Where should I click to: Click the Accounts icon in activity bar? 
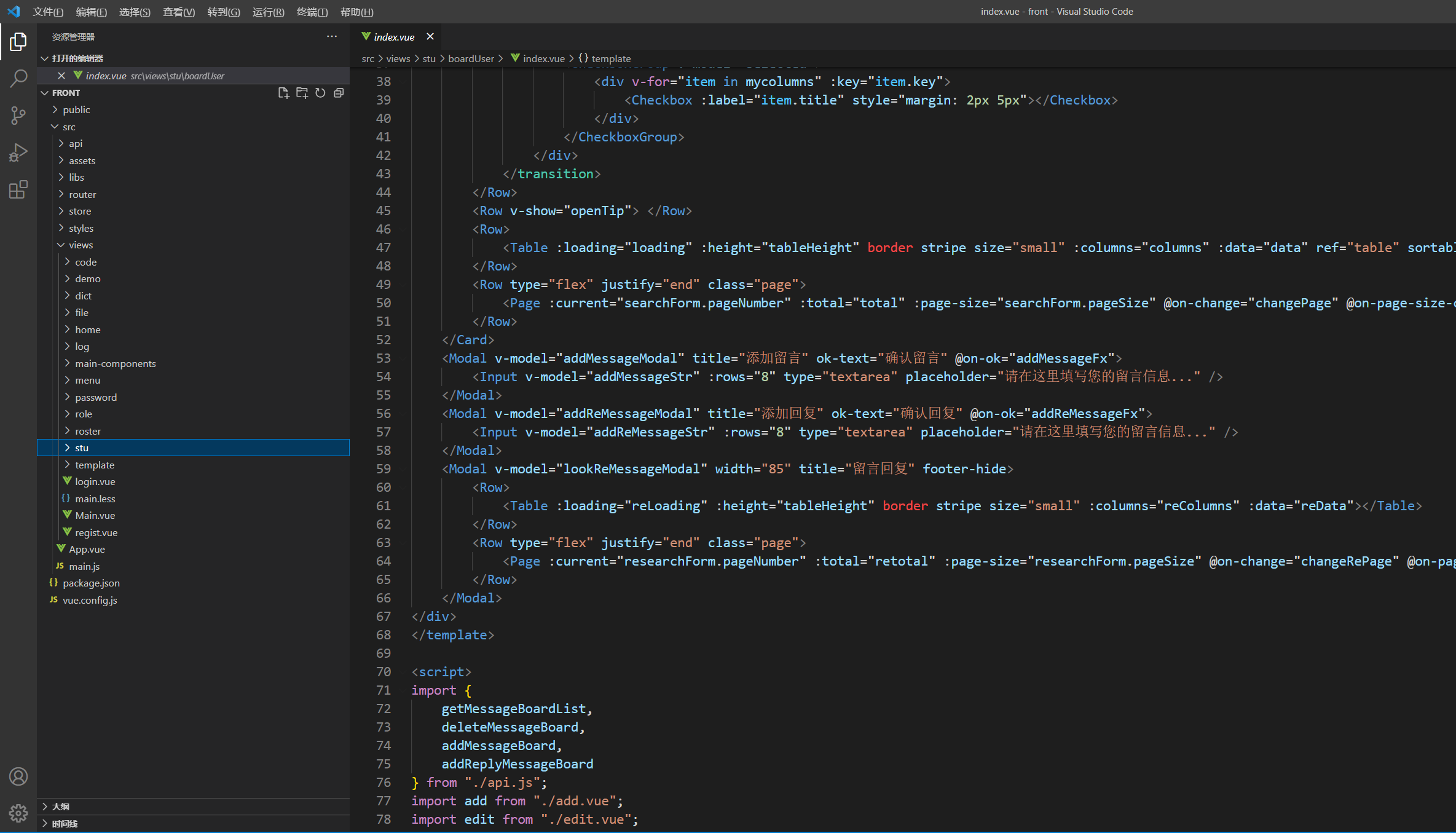pos(18,776)
